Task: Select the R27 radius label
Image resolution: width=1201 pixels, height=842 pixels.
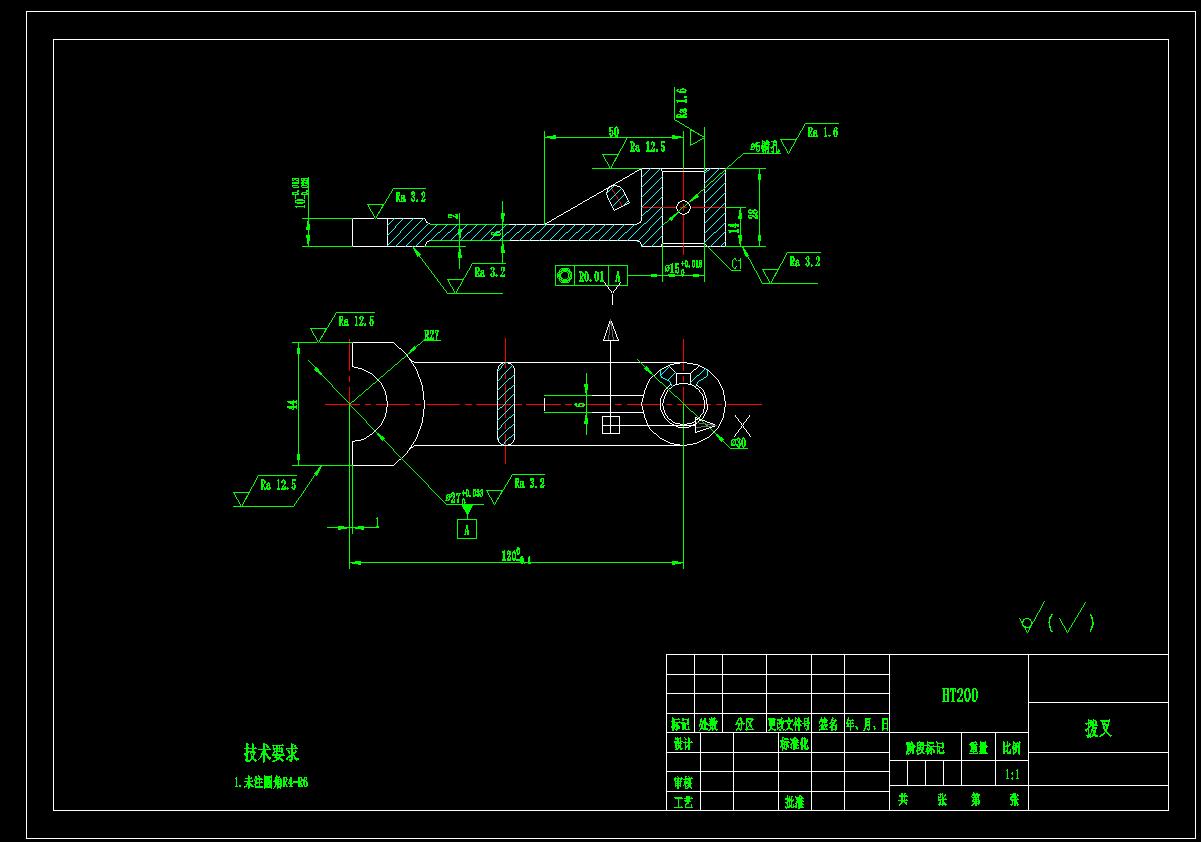Action: coord(432,336)
